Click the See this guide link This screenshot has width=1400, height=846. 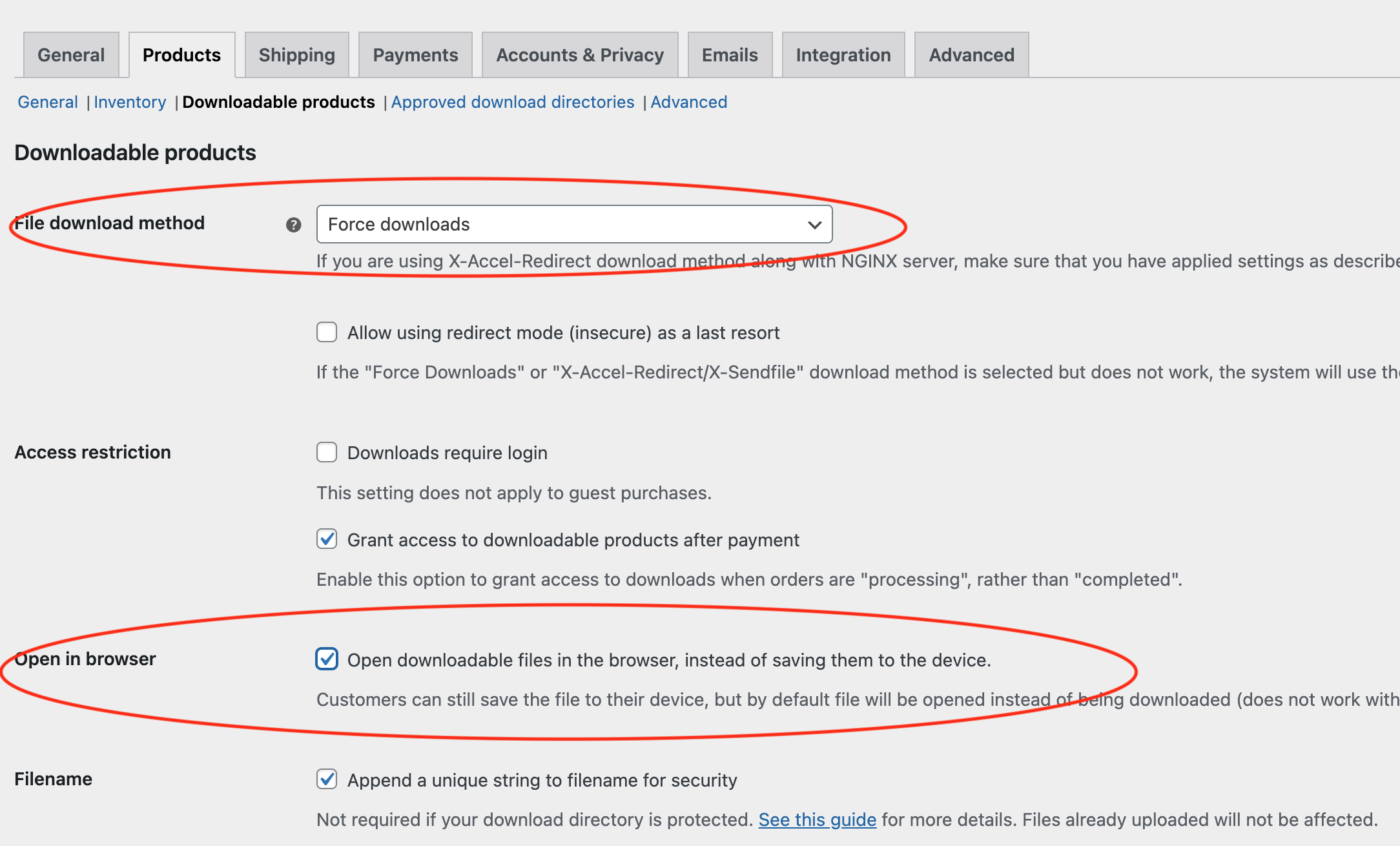tap(817, 820)
